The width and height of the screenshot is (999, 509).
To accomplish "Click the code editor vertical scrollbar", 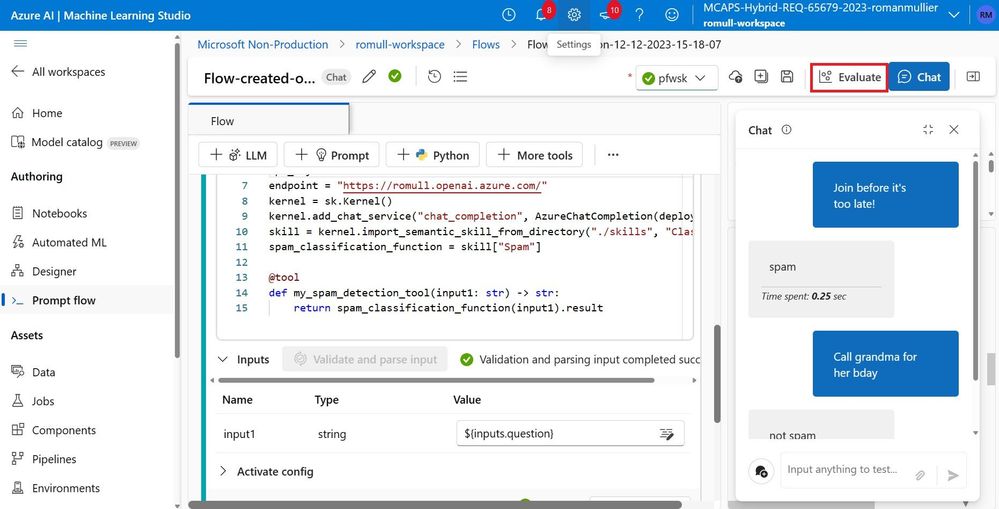I will pos(717,374).
